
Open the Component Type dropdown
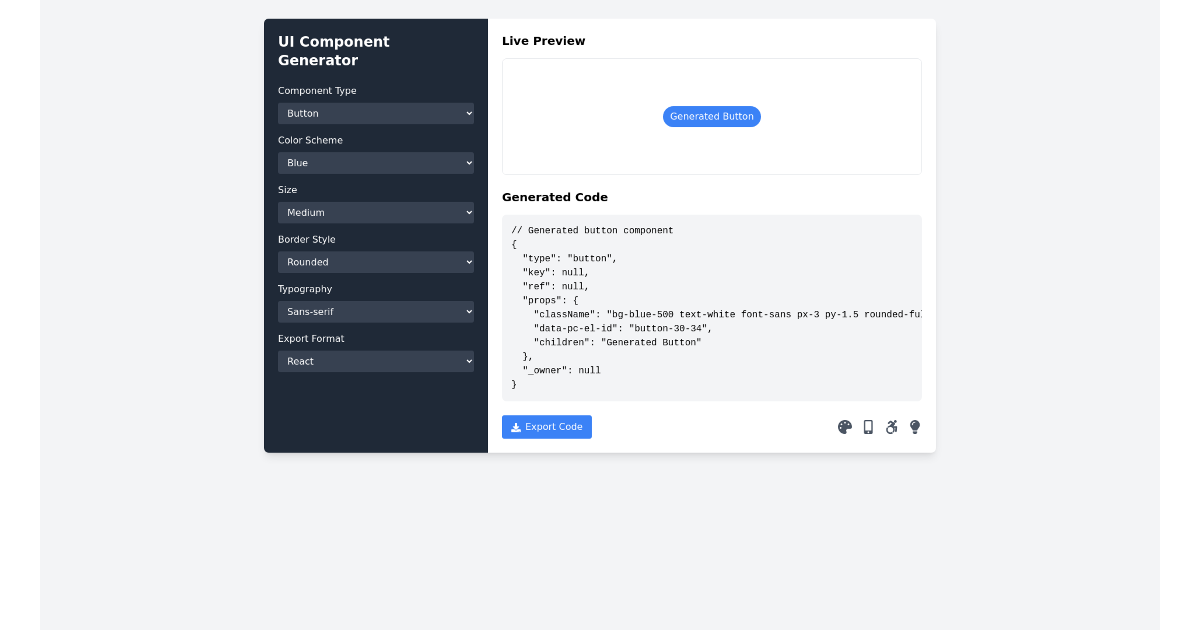pyautogui.click(x=375, y=113)
